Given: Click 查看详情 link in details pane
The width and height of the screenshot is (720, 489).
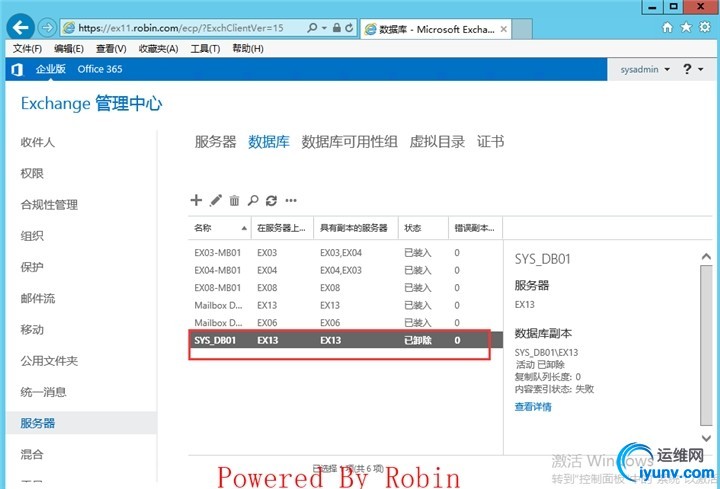Looking at the screenshot, I should point(533,407).
